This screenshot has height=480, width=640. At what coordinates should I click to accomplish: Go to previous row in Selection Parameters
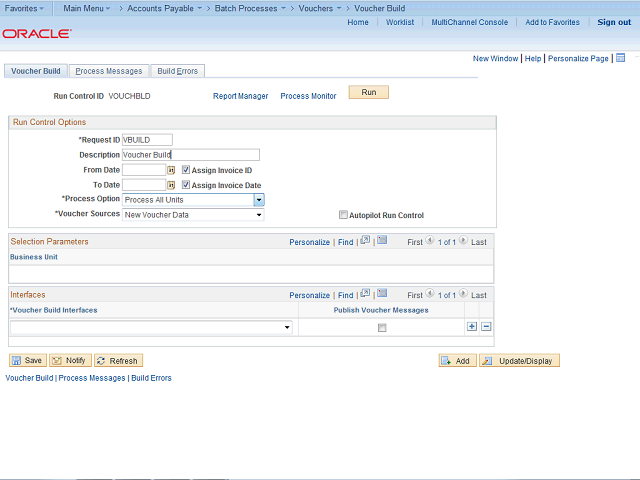click(x=430, y=240)
